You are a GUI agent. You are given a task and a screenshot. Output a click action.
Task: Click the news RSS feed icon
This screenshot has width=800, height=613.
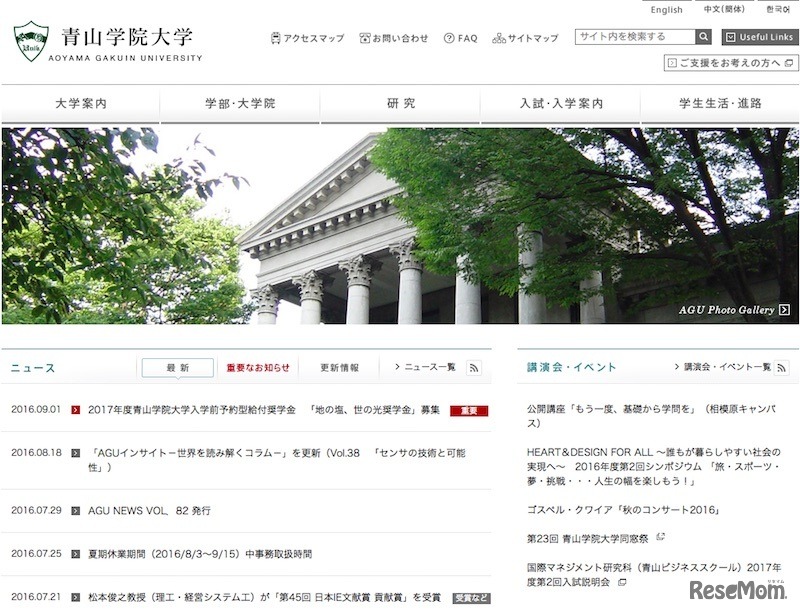[474, 367]
